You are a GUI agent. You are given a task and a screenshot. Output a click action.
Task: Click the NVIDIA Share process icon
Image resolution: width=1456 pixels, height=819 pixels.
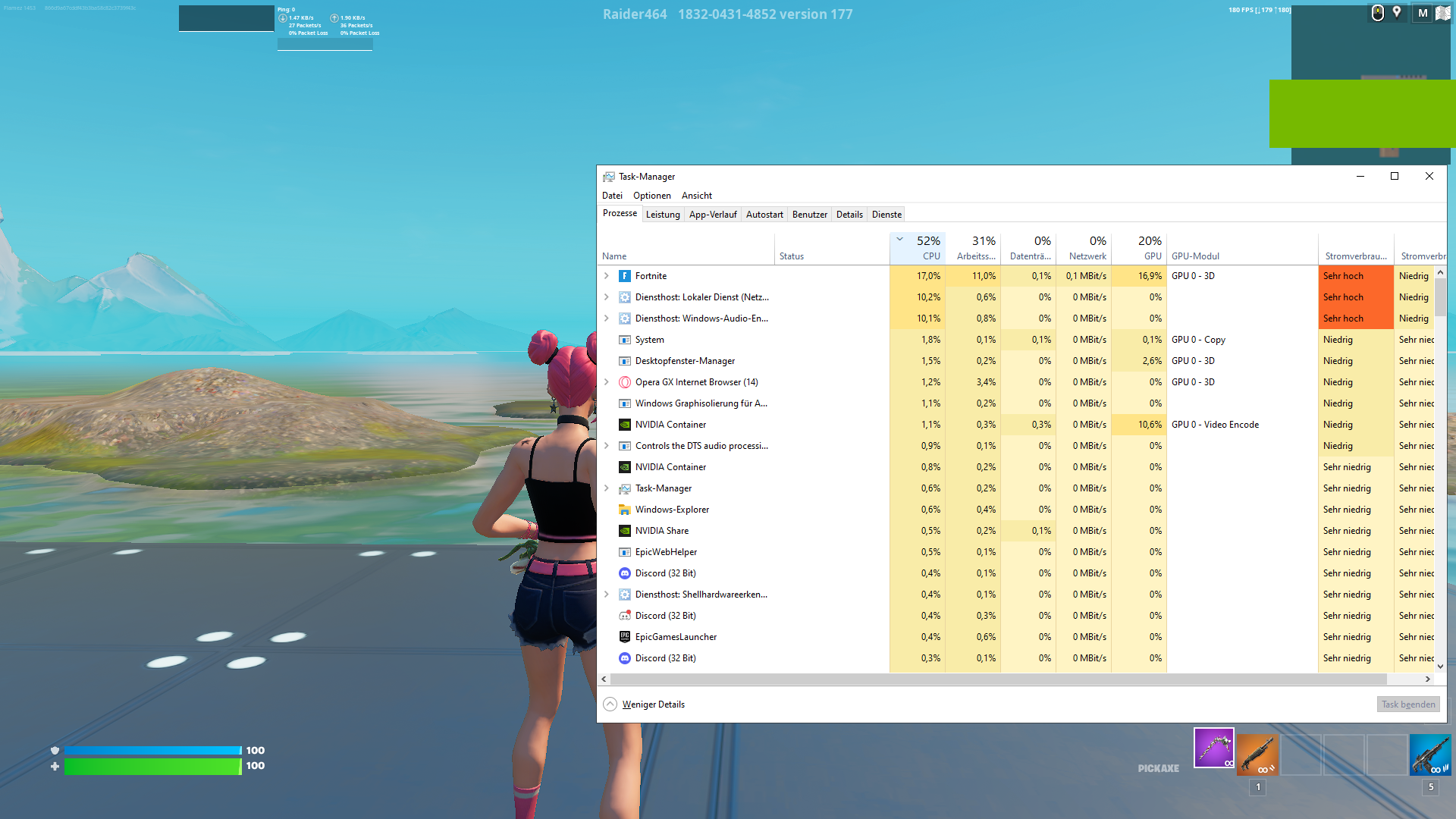coord(624,531)
